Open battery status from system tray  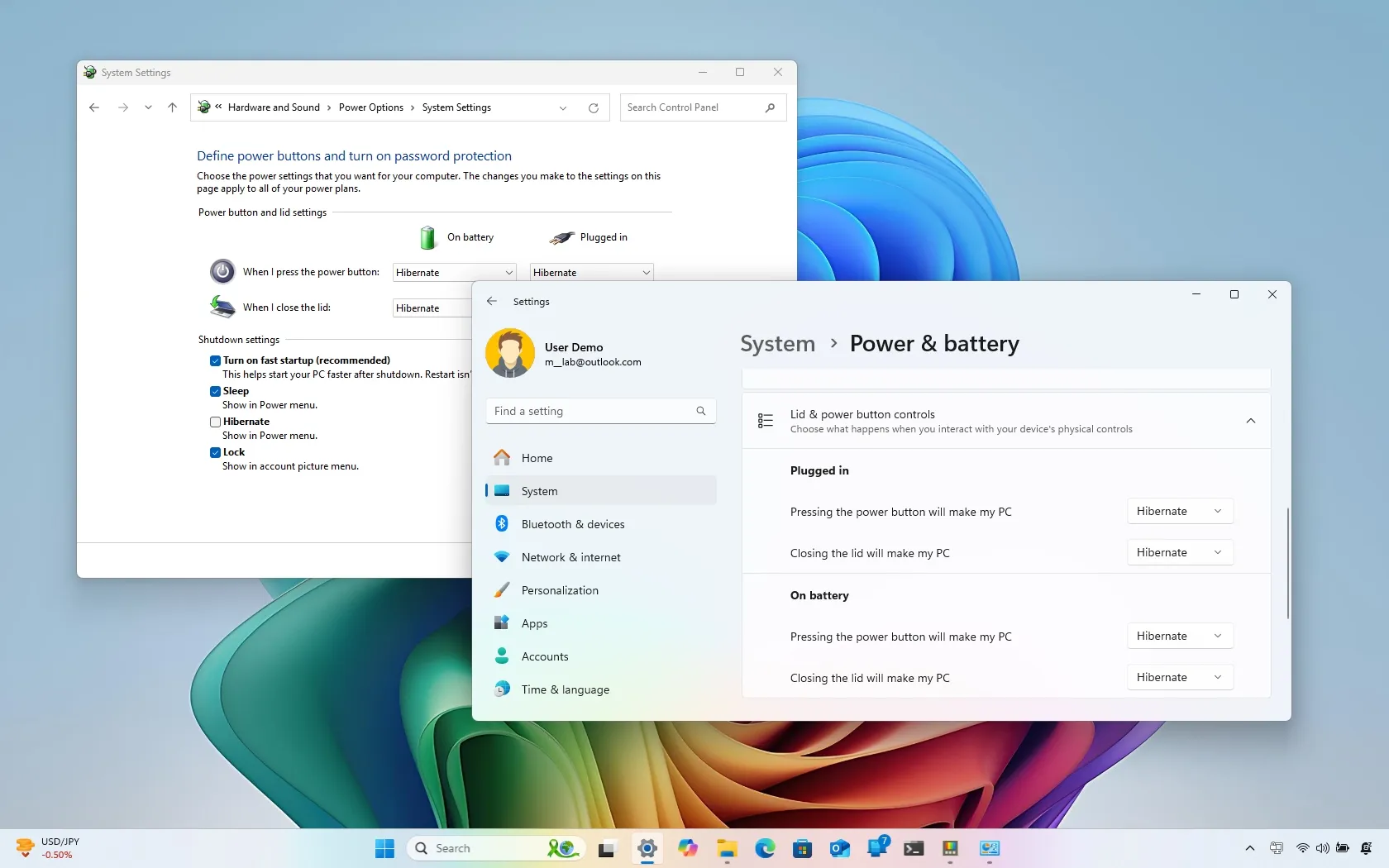[x=1341, y=847]
